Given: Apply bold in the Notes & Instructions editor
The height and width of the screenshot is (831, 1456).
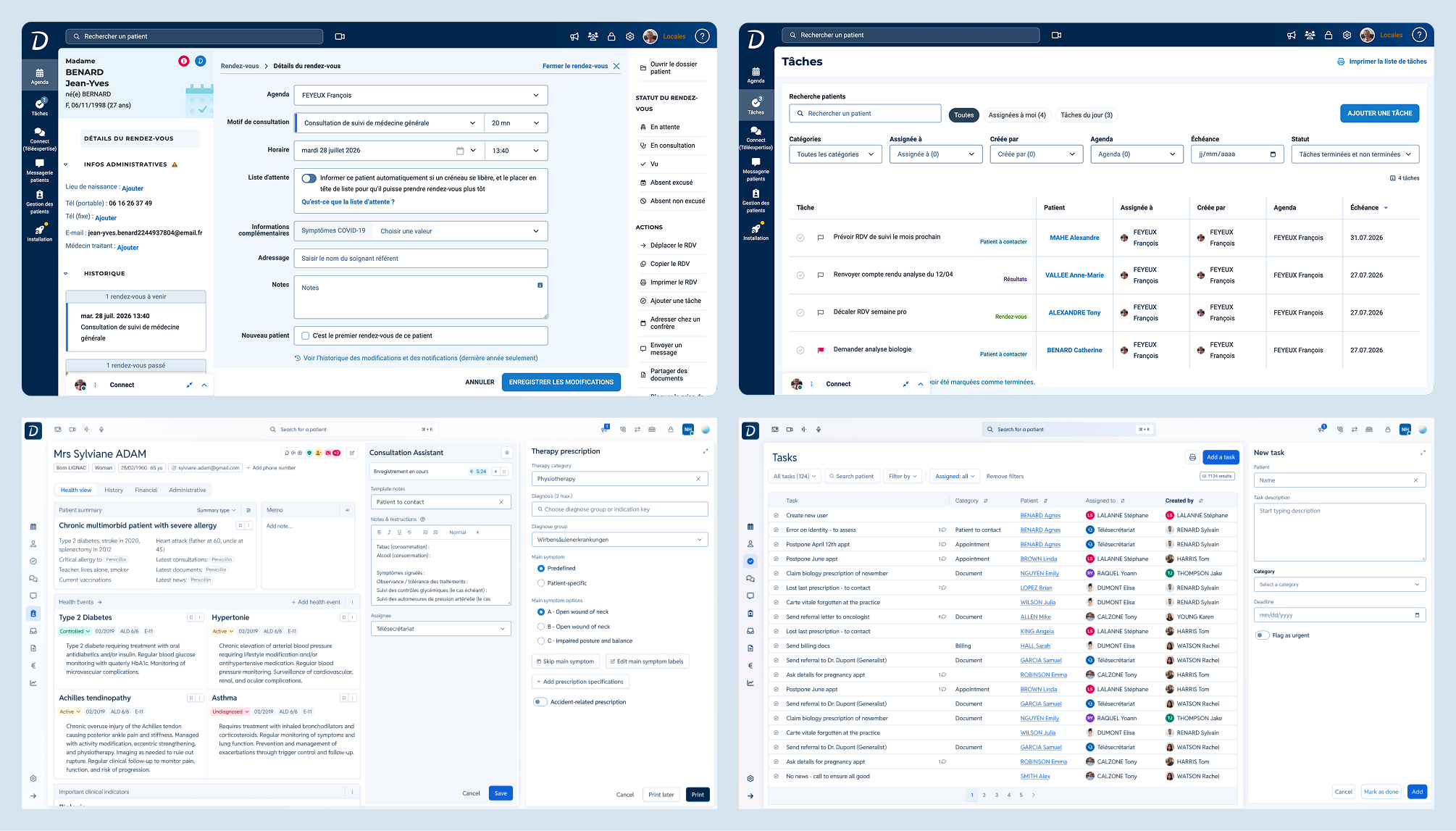Looking at the screenshot, I should click(379, 533).
